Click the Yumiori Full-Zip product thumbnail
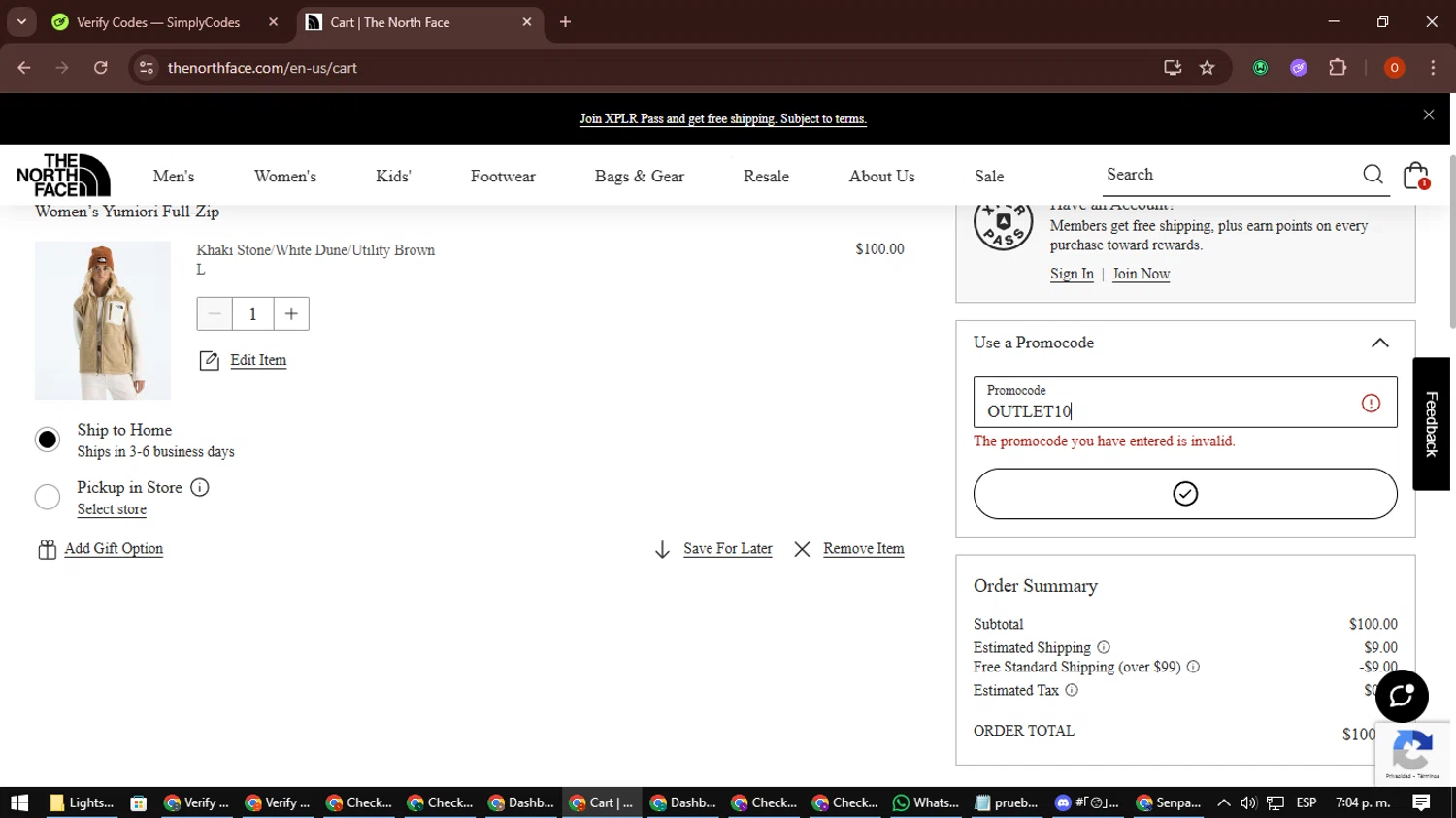1456x818 pixels. [x=103, y=320]
